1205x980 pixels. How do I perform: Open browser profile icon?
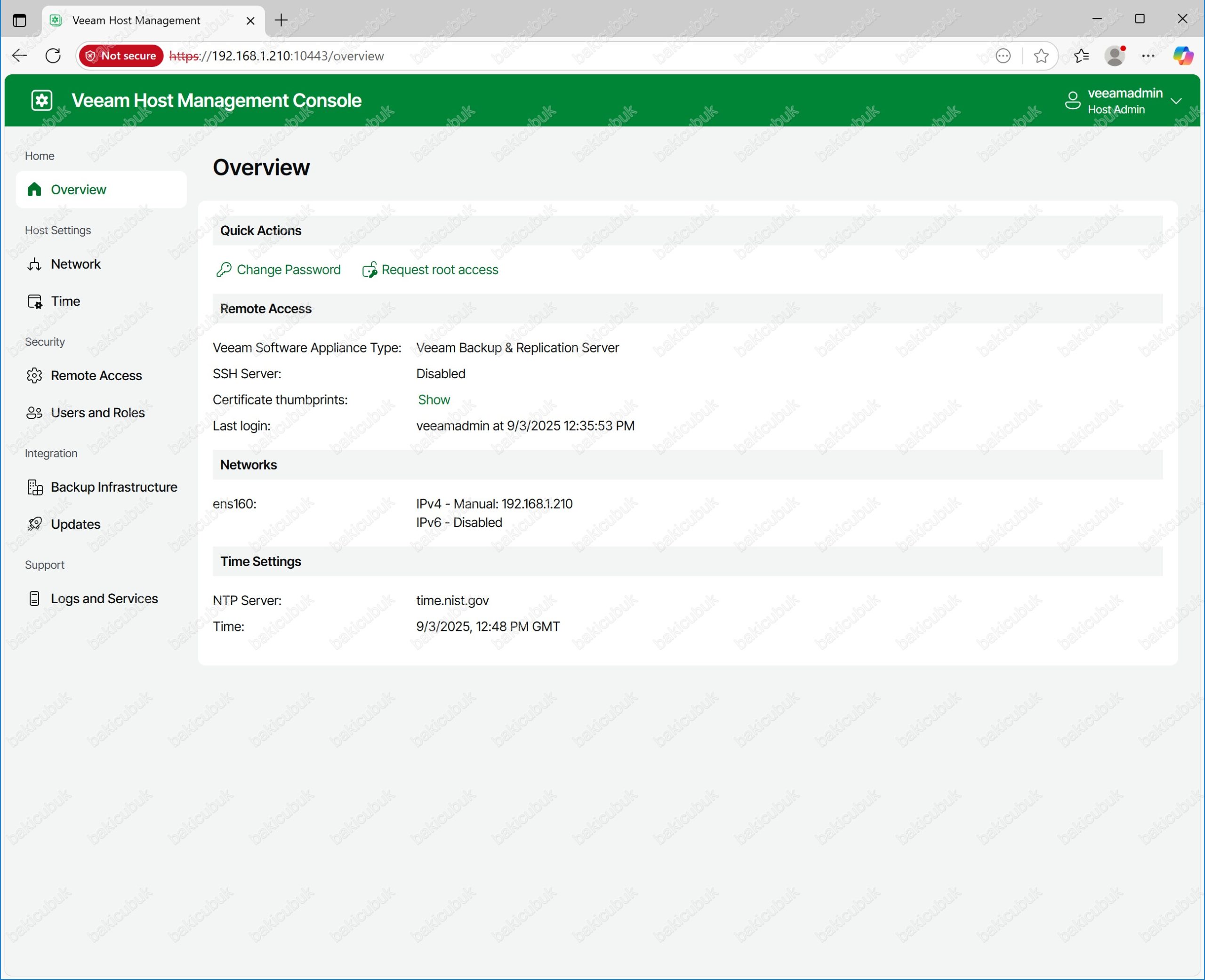[x=1115, y=56]
